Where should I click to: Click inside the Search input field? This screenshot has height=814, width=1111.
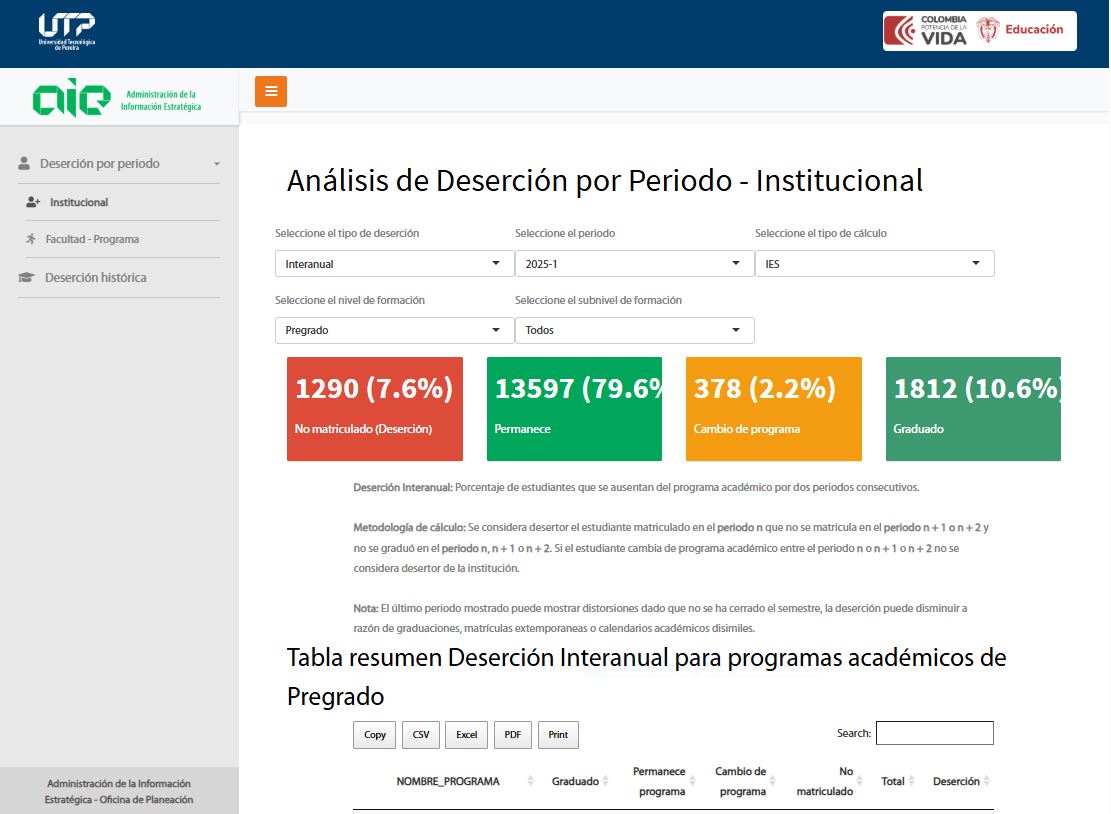935,732
